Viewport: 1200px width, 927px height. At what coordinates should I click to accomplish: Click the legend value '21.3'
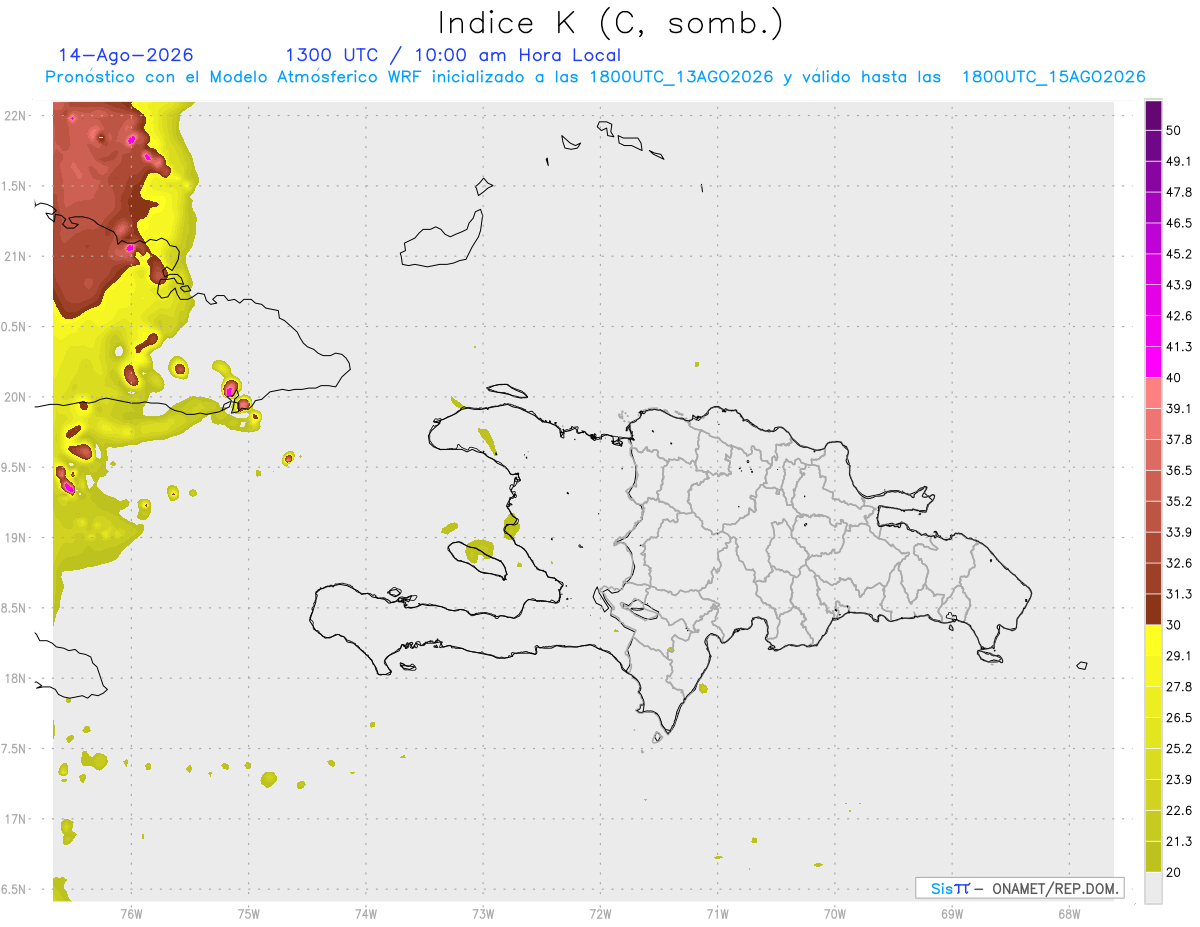pos(1179,842)
